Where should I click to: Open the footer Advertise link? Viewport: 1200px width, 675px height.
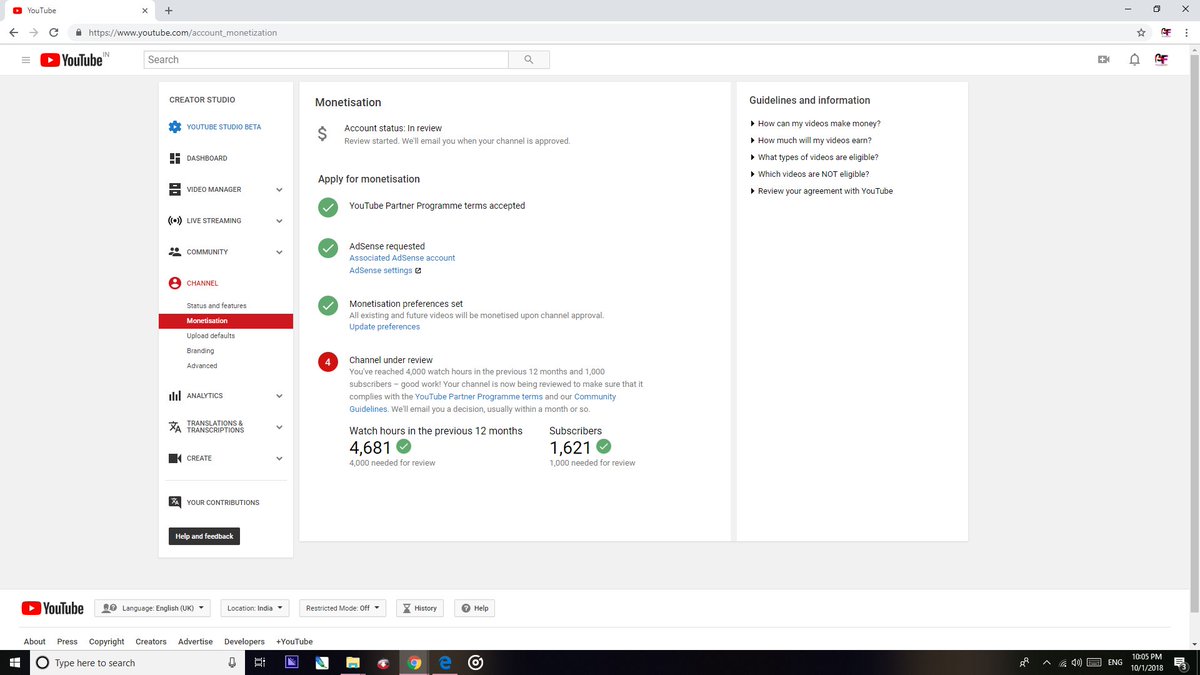[195, 642]
